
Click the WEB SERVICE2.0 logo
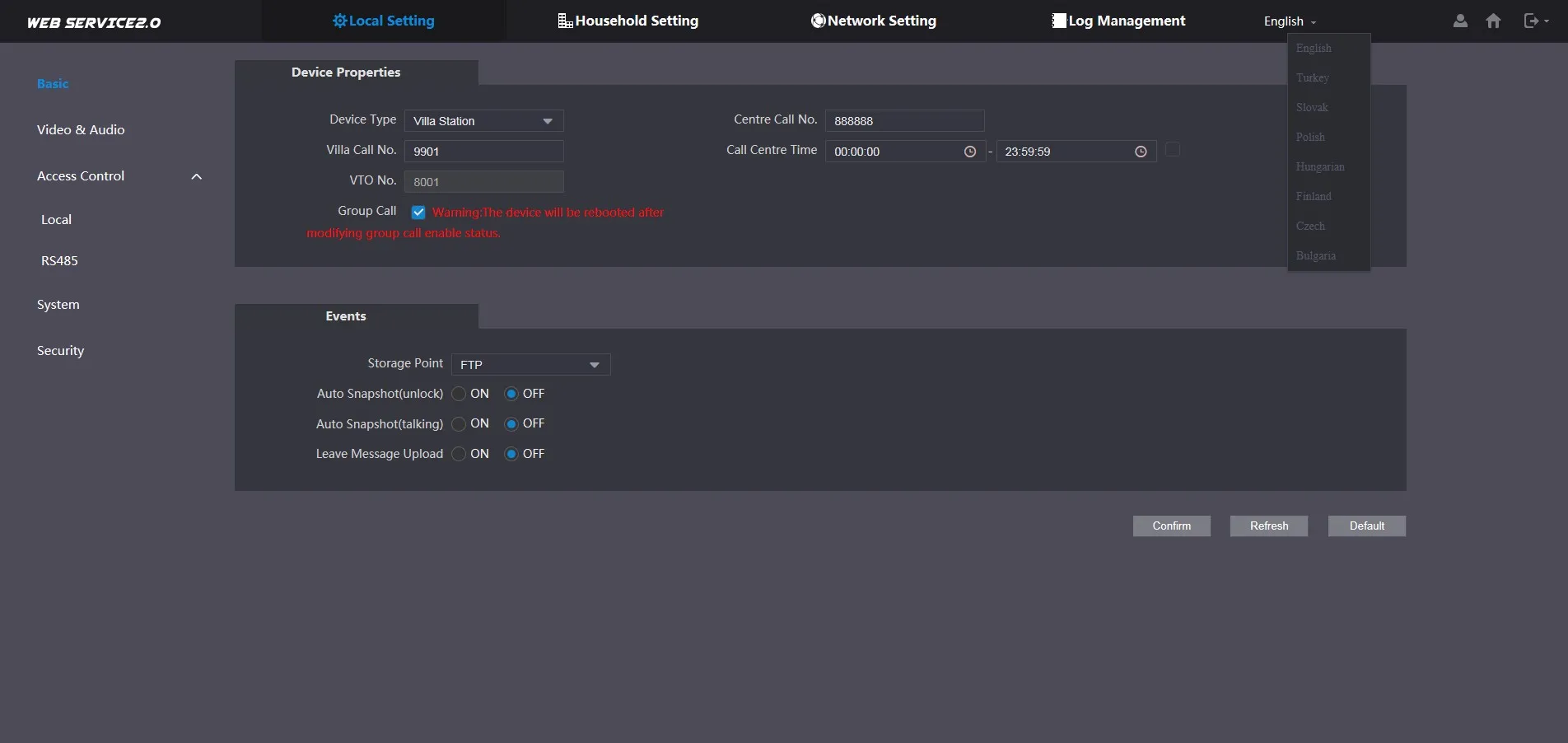94,22
